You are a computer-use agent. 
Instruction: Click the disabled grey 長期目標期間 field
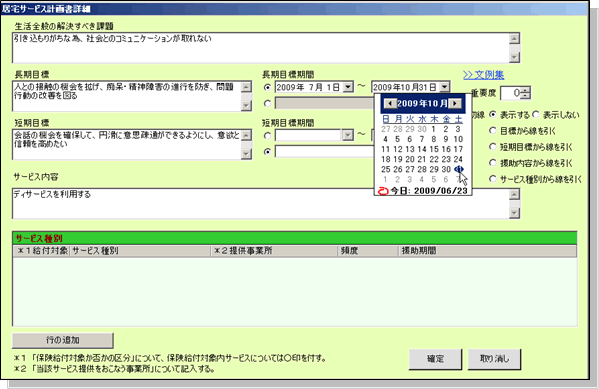pos(324,104)
